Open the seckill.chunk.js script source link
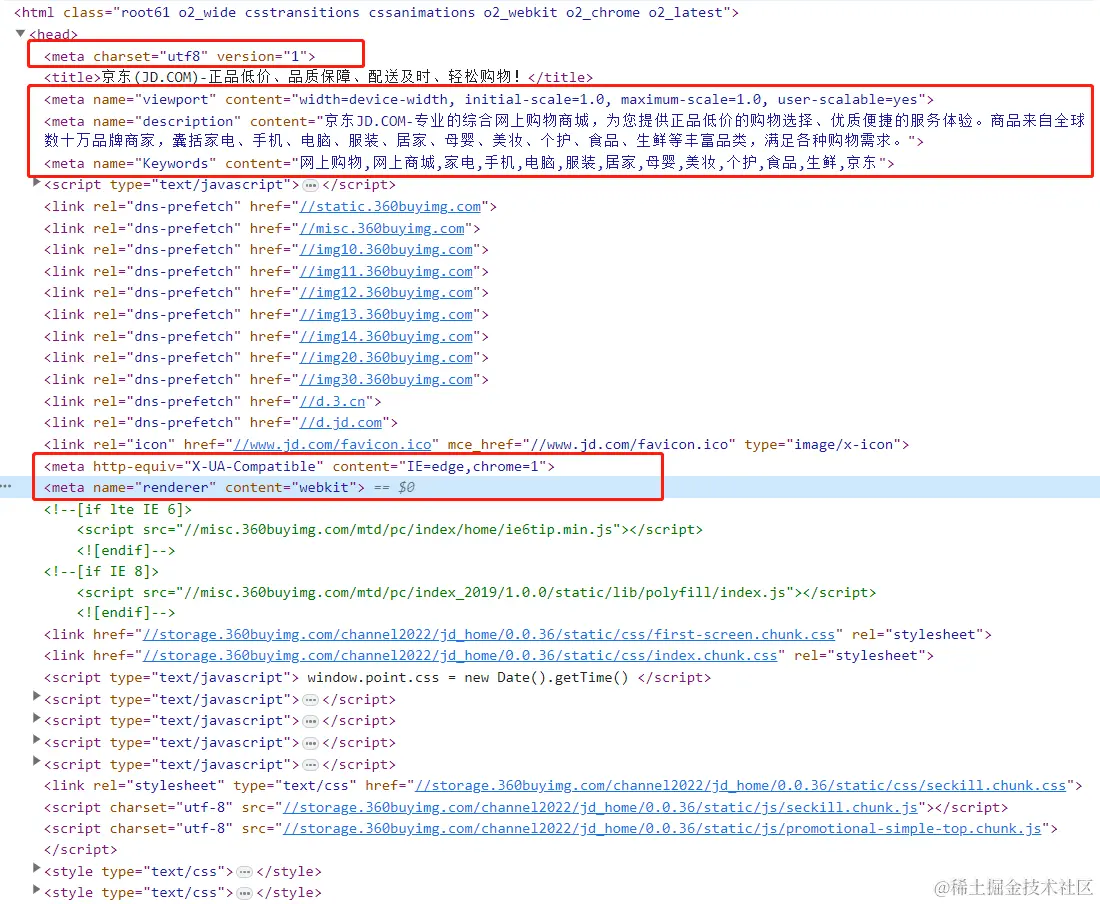 pyautogui.click(x=600, y=808)
